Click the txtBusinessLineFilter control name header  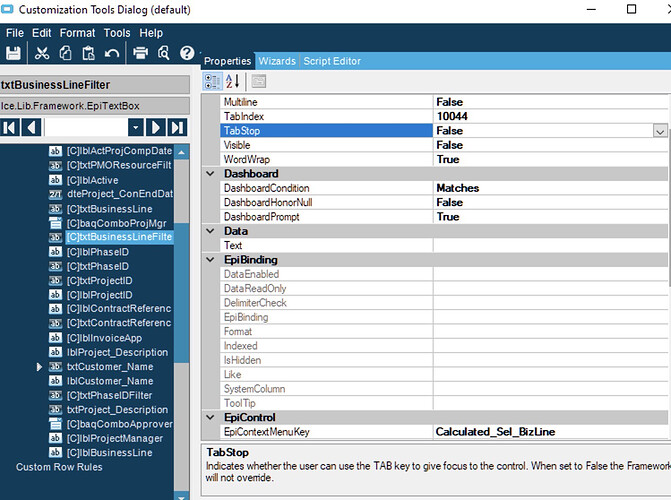click(95, 85)
